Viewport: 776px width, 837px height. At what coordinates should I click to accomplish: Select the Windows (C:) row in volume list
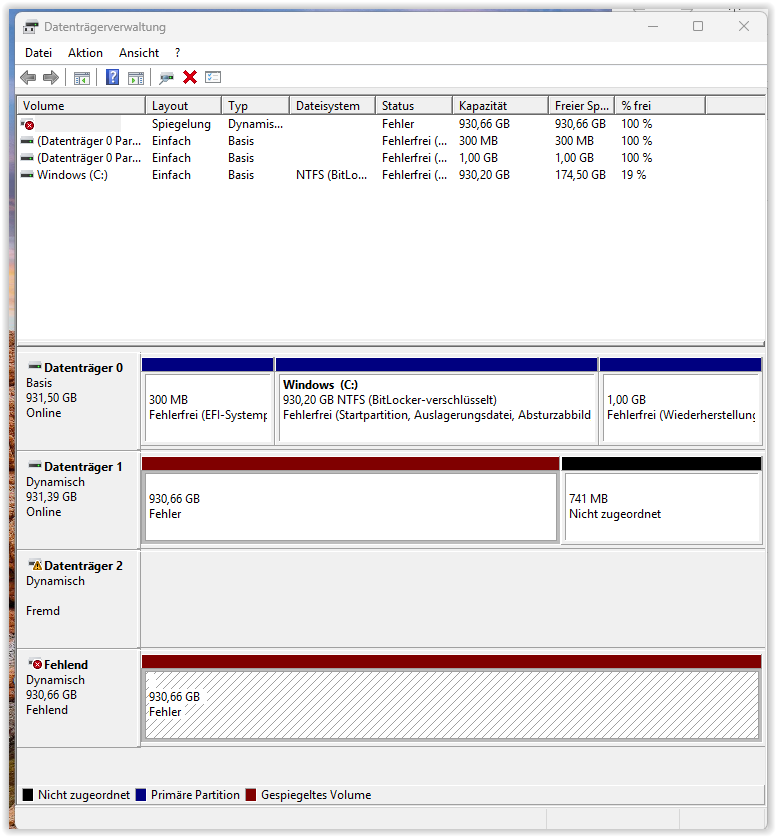click(x=72, y=175)
